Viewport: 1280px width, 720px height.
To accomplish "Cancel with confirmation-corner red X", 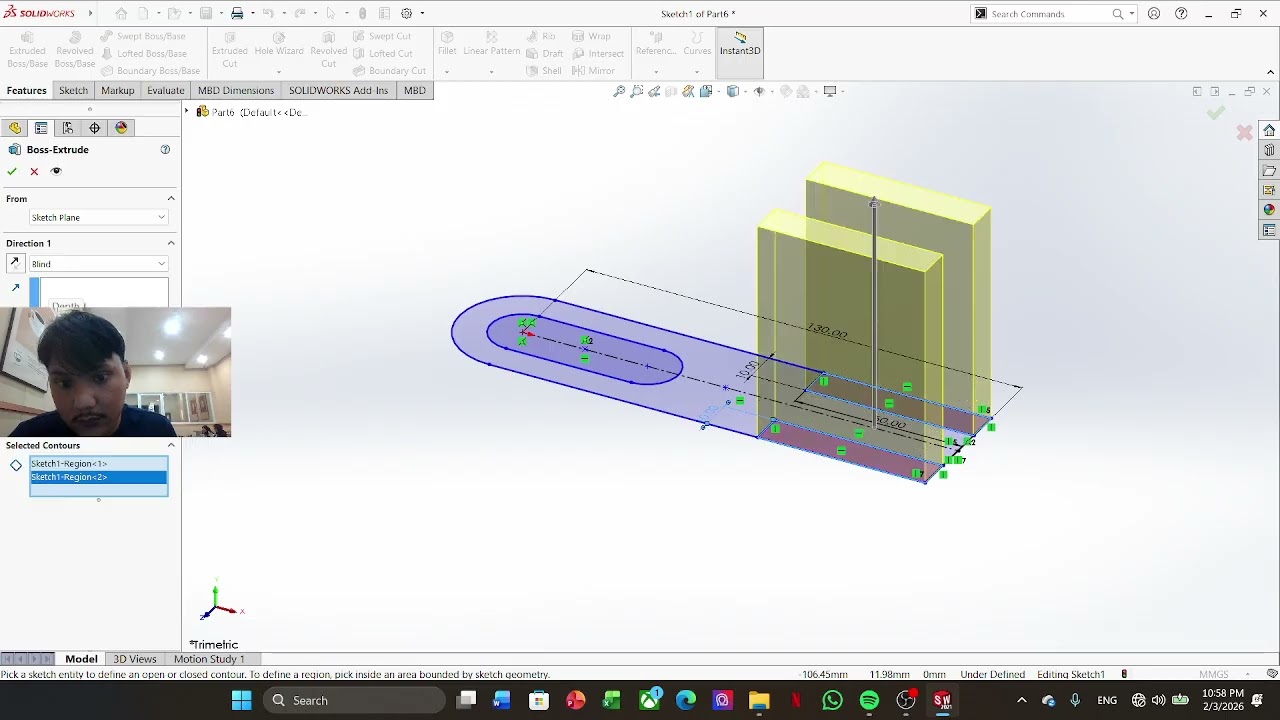I will 1244,132.
